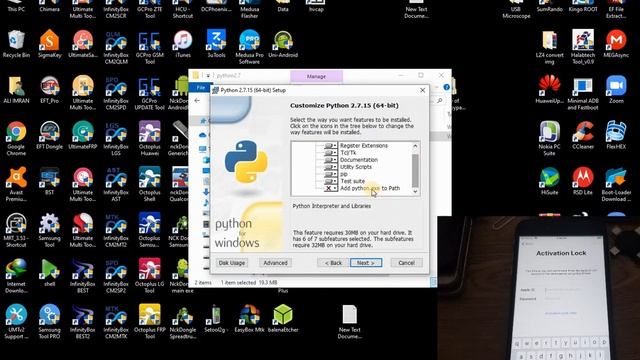Switch to the Manage tab in Explorer
This screenshot has height=360, width=640.
316,76
